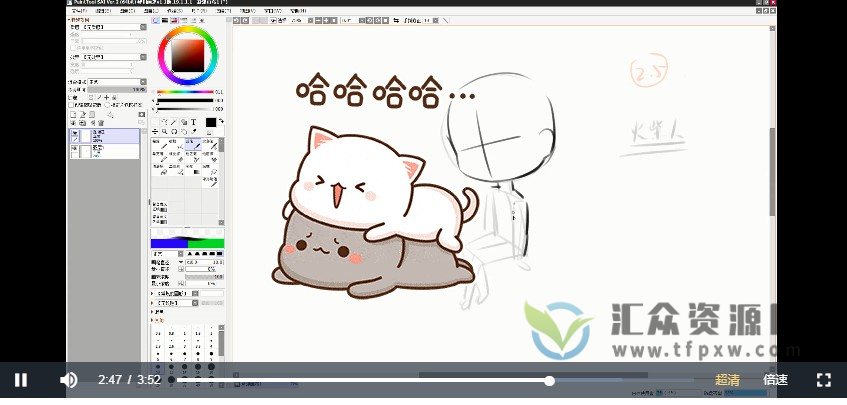Select the Text (T) tool
The width and height of the screenshot is (847, 405).
coord(193,123)
